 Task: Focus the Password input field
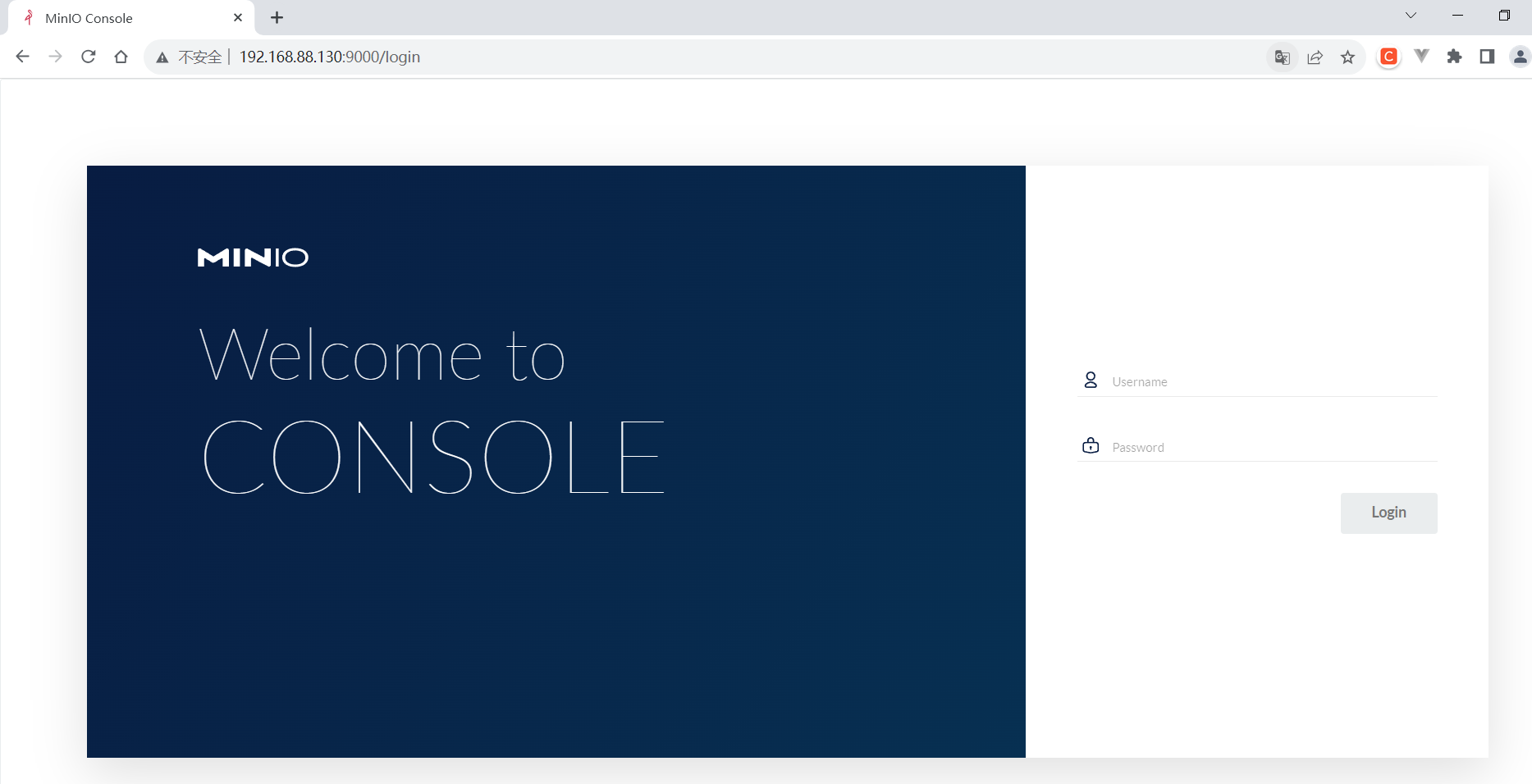pyautogui.click(x=1272, y=447)
